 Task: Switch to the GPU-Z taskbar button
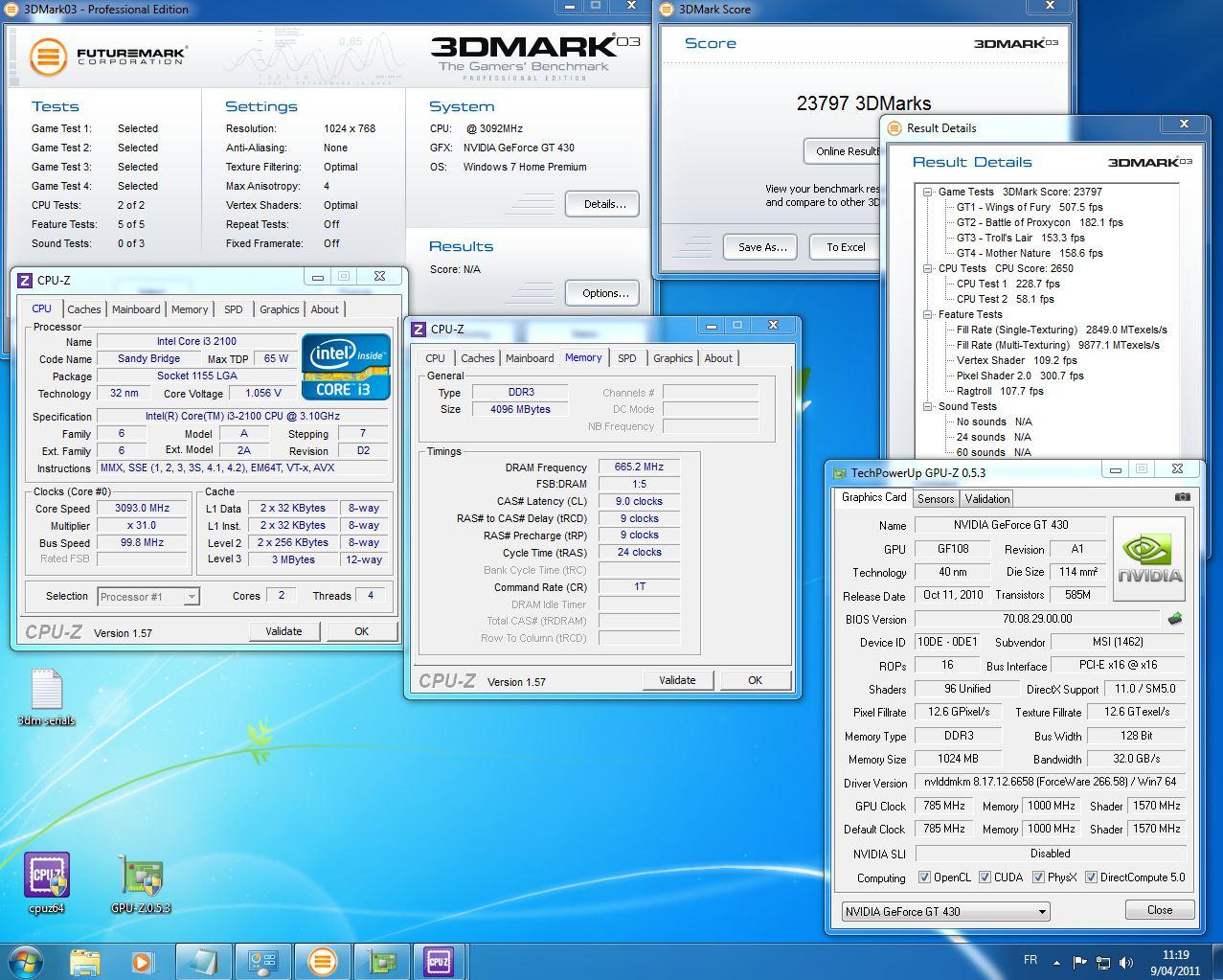(x=381, y=962)
